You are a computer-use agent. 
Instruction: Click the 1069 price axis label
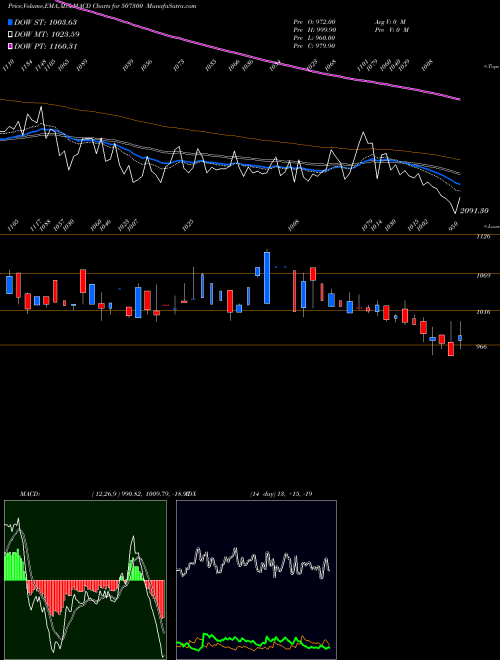pos(484,276)
